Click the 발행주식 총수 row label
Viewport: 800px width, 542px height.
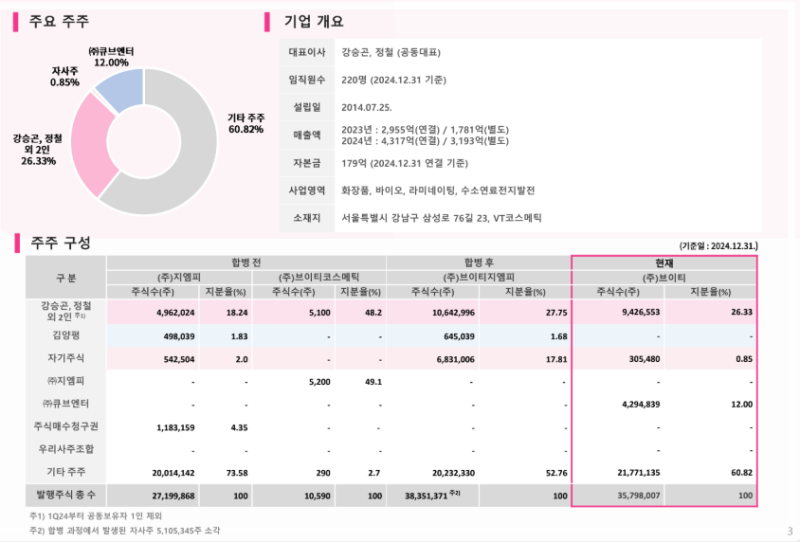[65, 495]
